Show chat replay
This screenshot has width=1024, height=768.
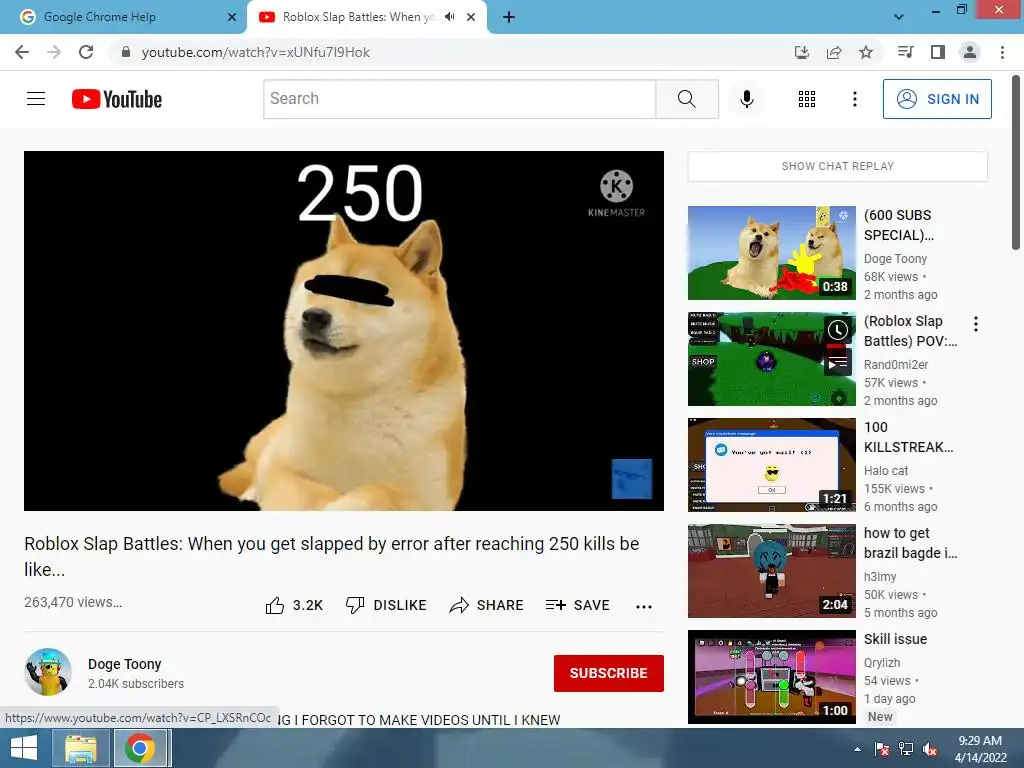838,166
